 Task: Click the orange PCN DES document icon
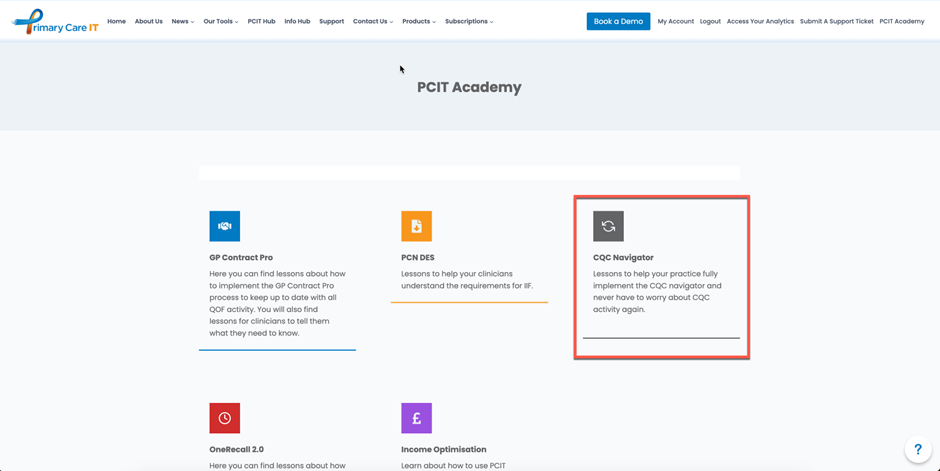click(x=416, y=226)
